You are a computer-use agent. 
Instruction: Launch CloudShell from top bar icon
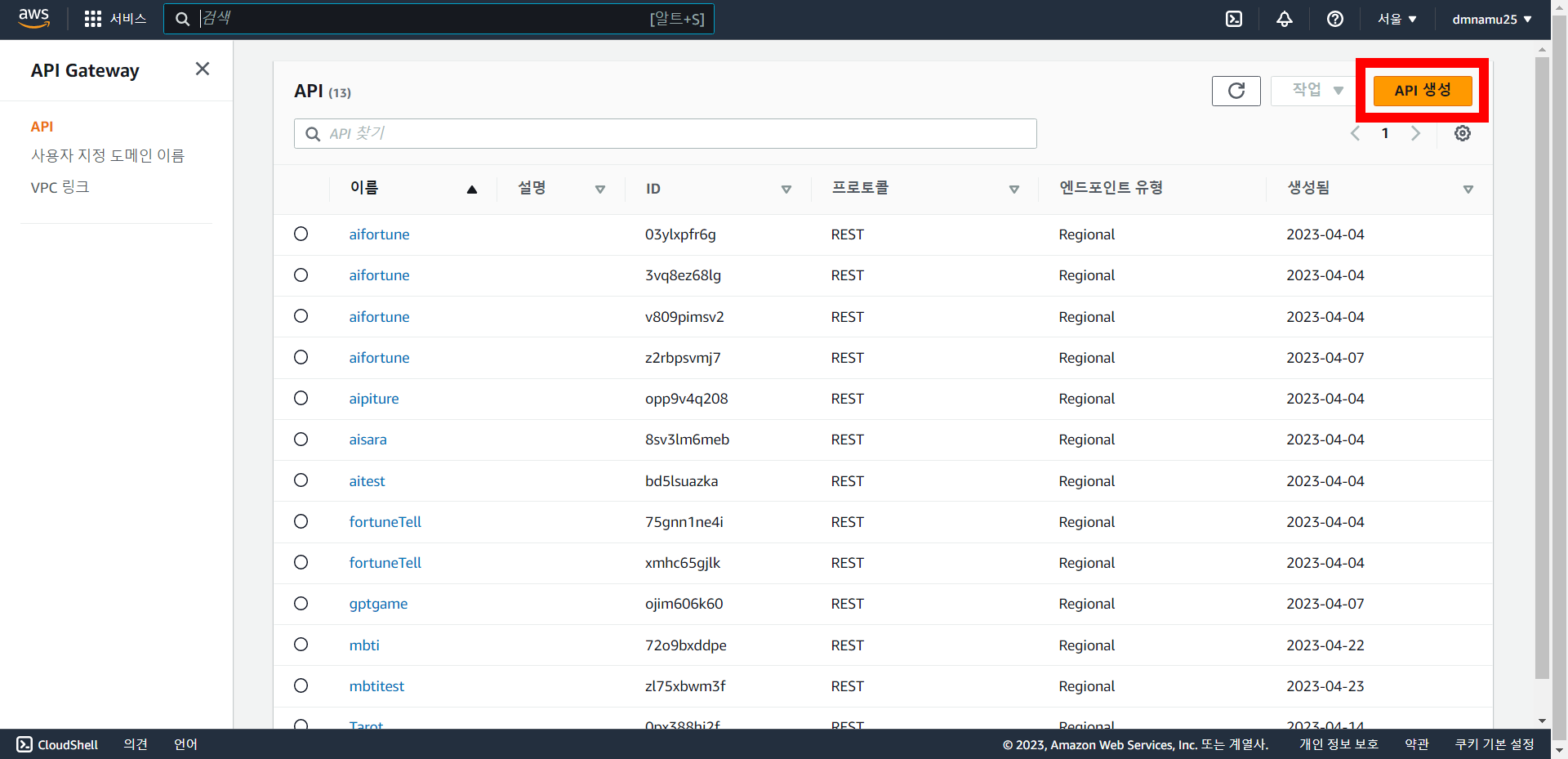[x=1234, y=19]
